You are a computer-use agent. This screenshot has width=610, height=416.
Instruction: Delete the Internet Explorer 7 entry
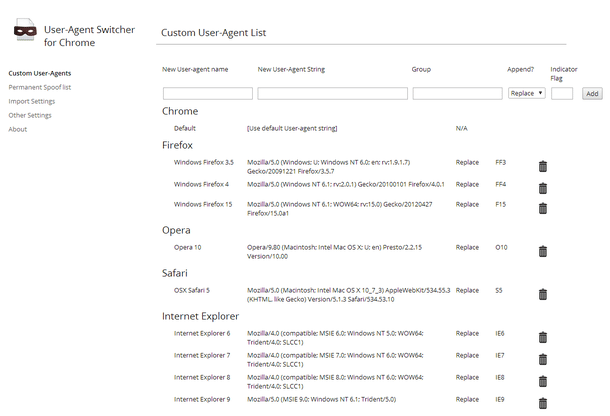pos(543,360)
